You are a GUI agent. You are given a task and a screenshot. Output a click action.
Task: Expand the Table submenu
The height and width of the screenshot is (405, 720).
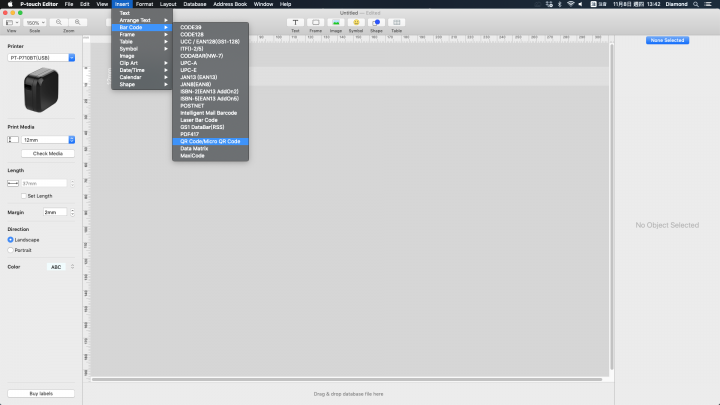(142, 42)
